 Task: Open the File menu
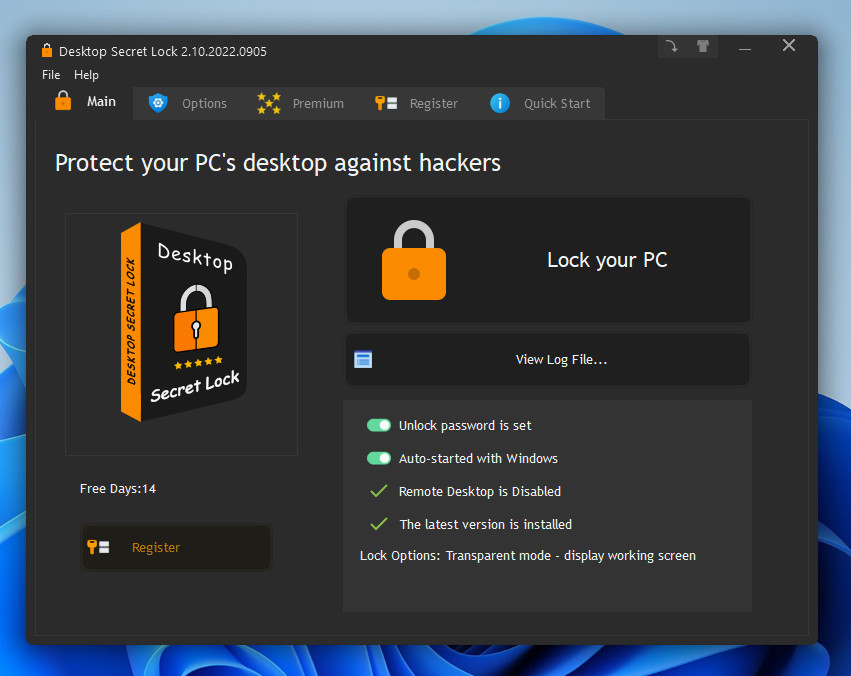click(51, 75)
